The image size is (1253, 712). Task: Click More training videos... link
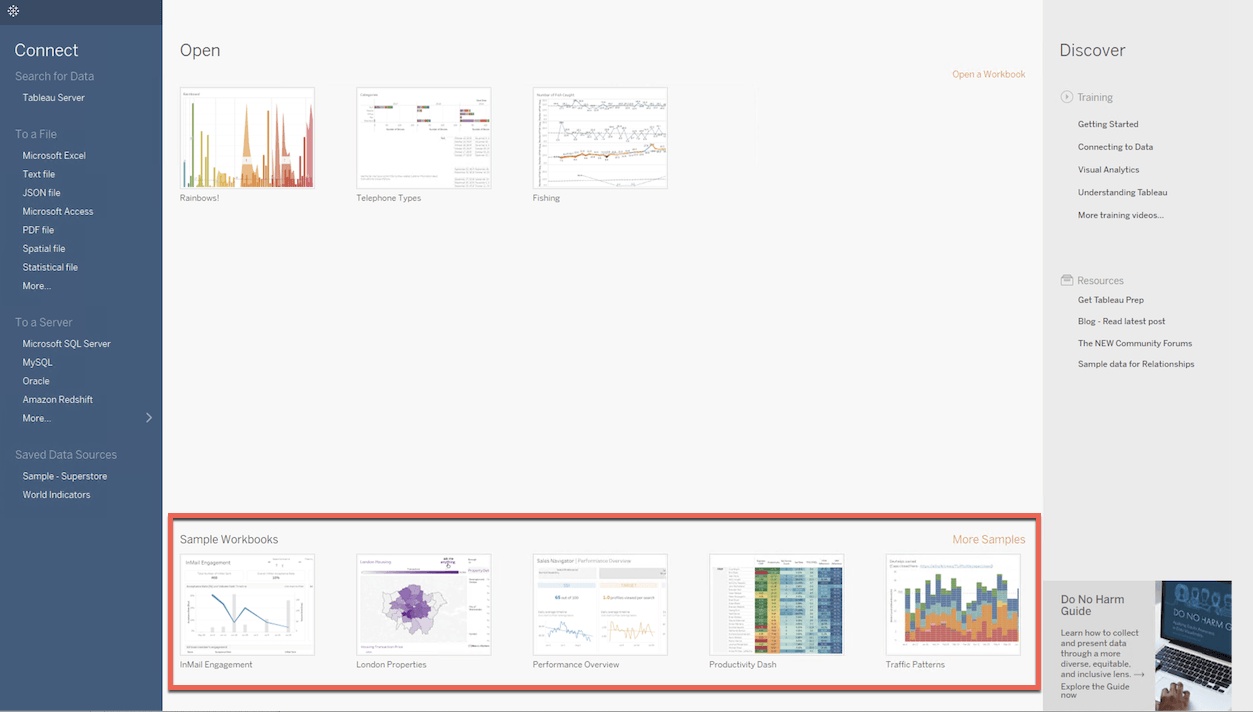[1121, 216]
